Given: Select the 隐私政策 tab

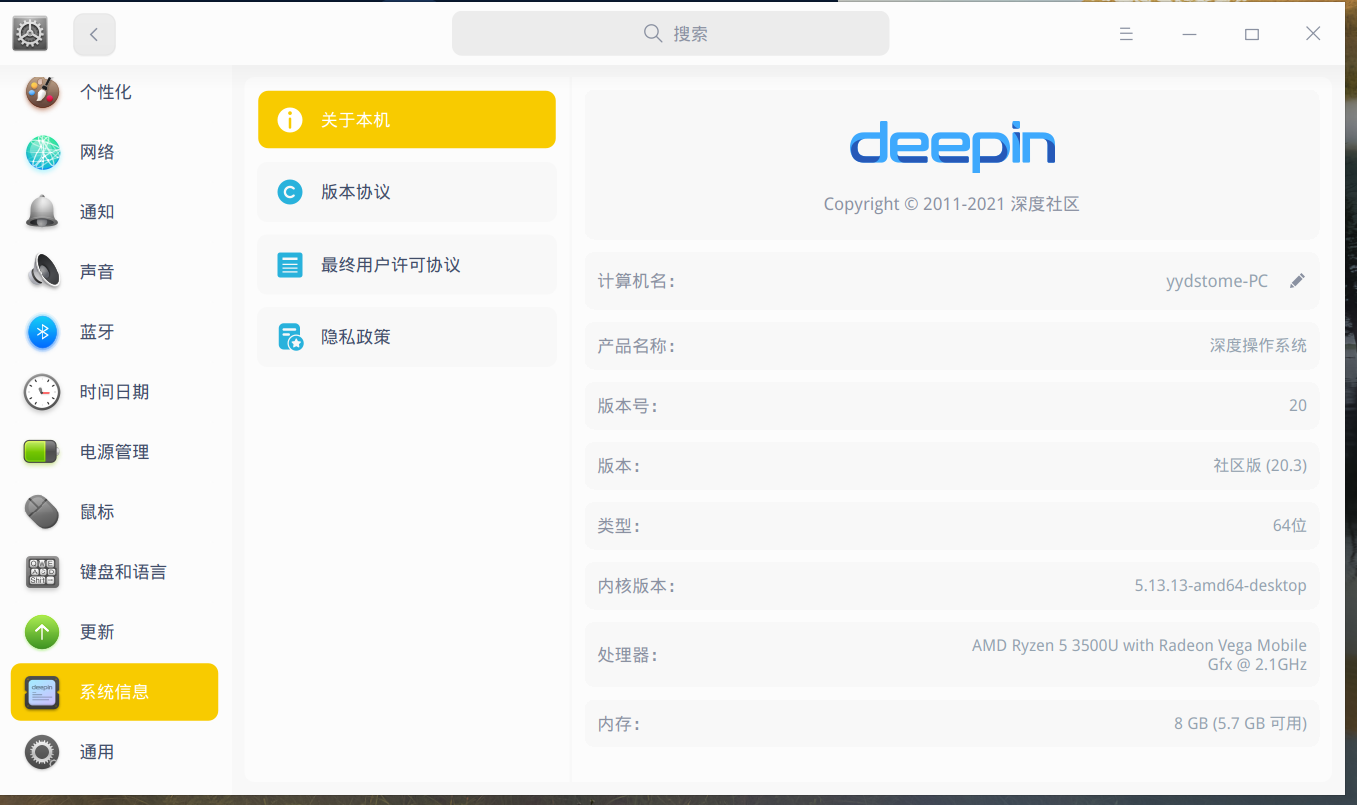Looking at the screenshot, I should pyautogui.click(x=407, y=337).
